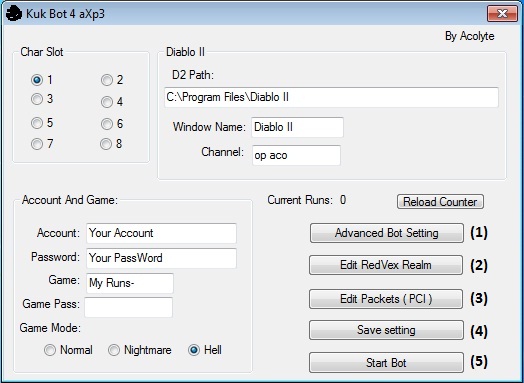Pick Char Slot 5
This screenshot has height=383, width=524.
[37, 123]
